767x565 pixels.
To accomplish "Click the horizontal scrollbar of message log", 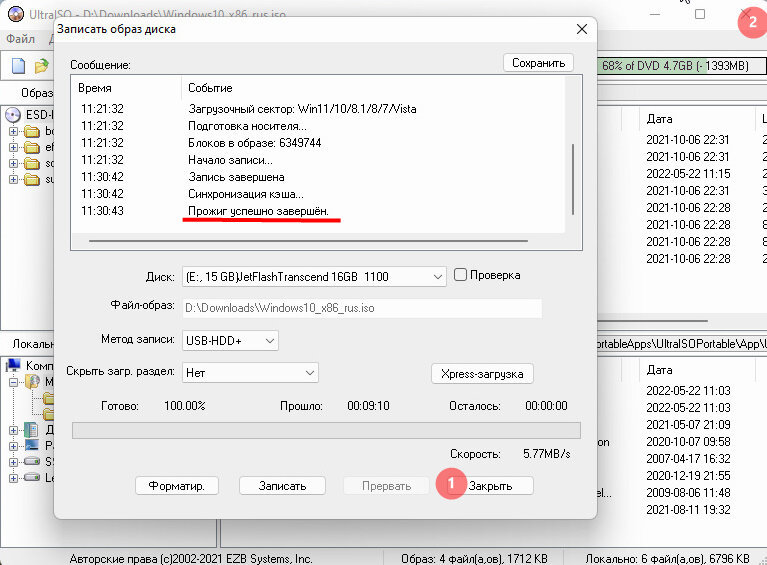I will [x=308, y=241].
